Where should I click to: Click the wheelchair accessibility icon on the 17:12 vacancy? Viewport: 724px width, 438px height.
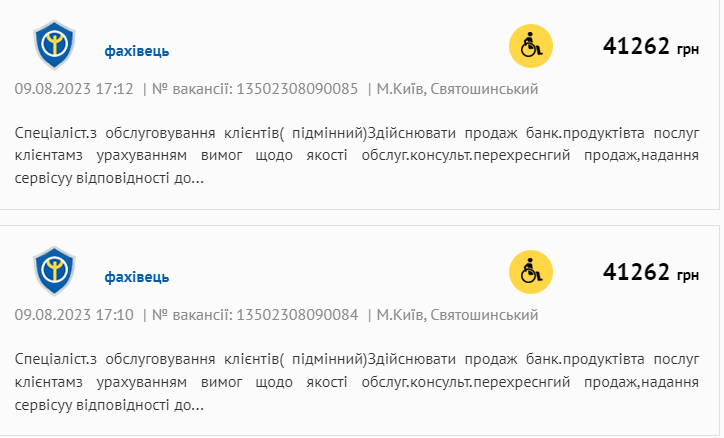531,47
